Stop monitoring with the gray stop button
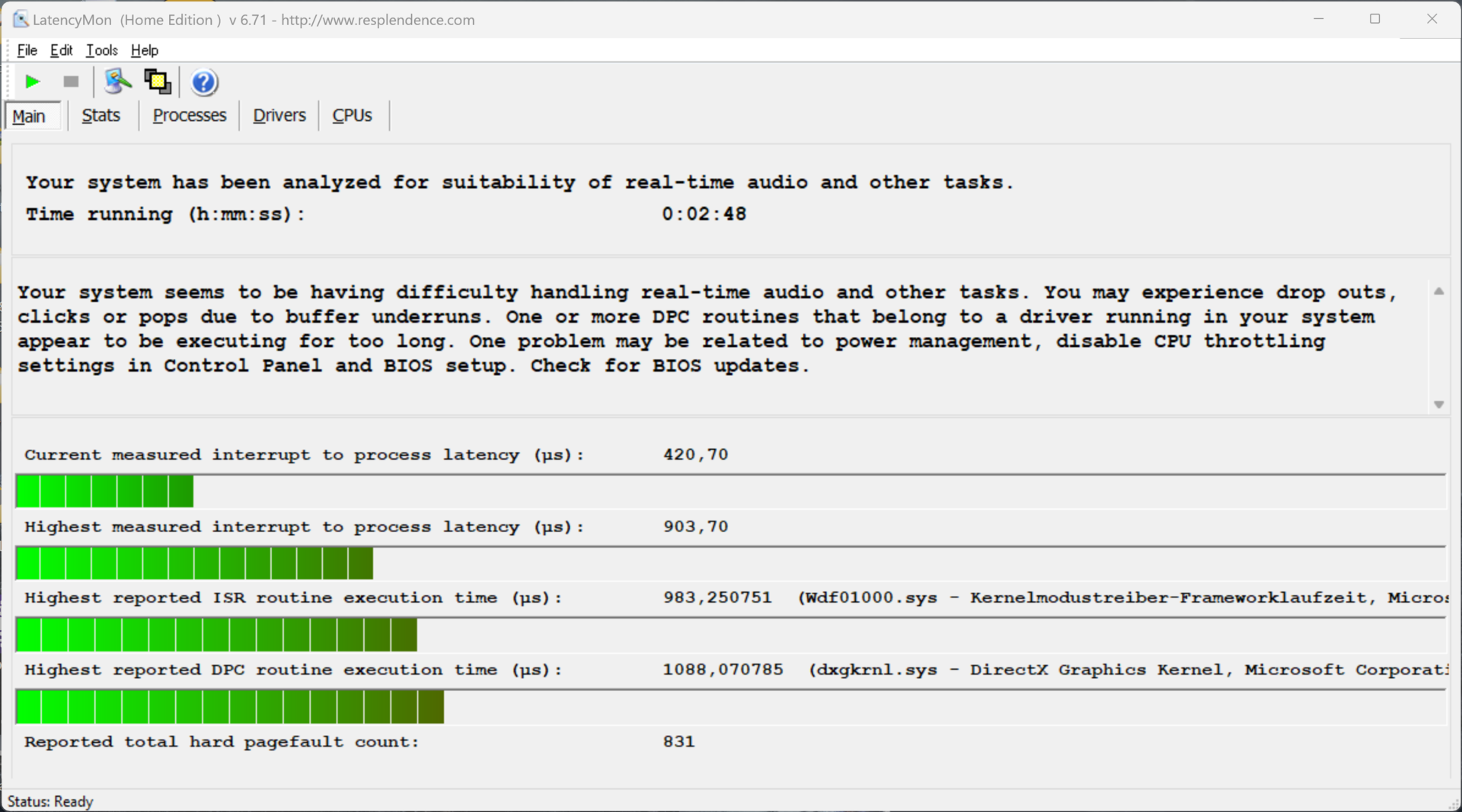This screenshot has height=812, width=1462. [x=71, y=81]
